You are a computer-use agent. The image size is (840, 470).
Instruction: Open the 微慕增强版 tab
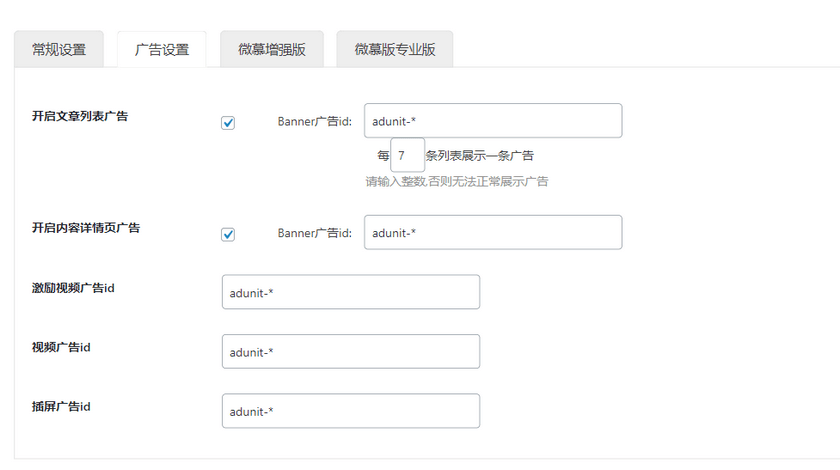pos(272,50)
